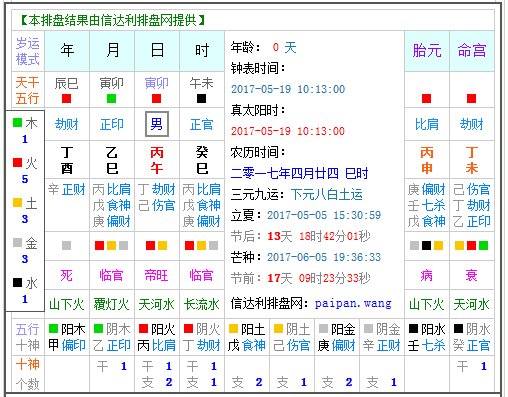Viewport: 508px width, 397px height.
Task: Click the 壬 七杀 cell under 阳水
Action: pyautogui.click(x=427, y=345)
